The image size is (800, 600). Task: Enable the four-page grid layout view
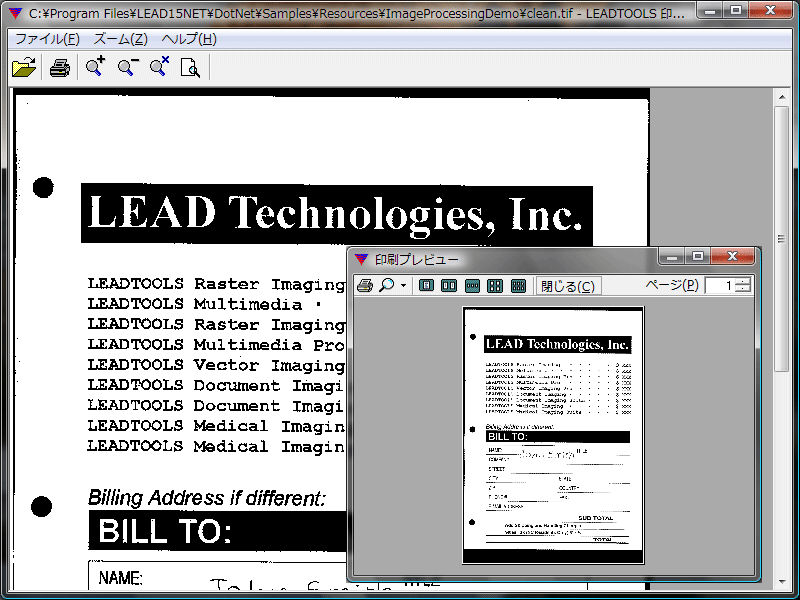tap(494, 285)
